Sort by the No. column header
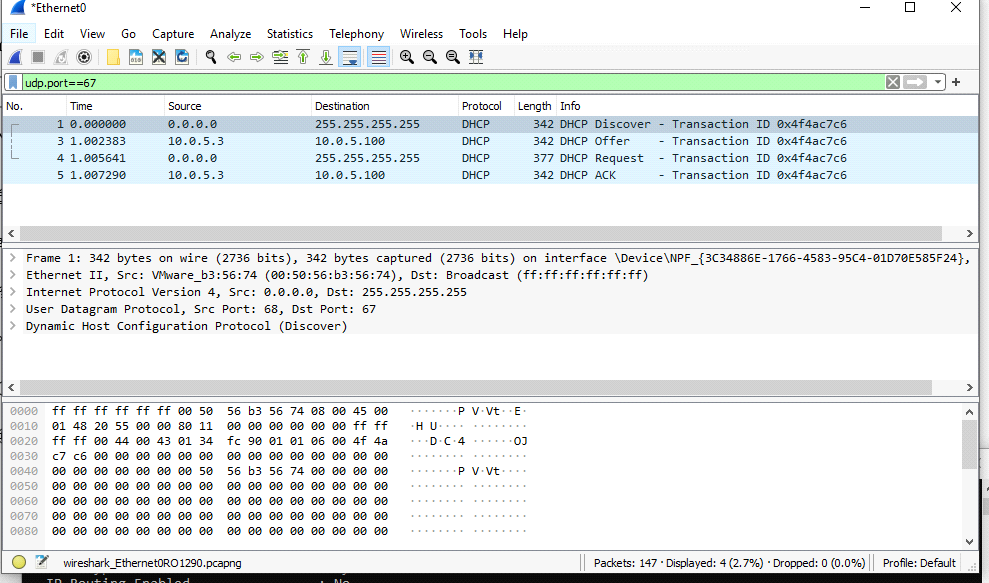This screenshot has height=583, width=989. [x=35, y=106]
